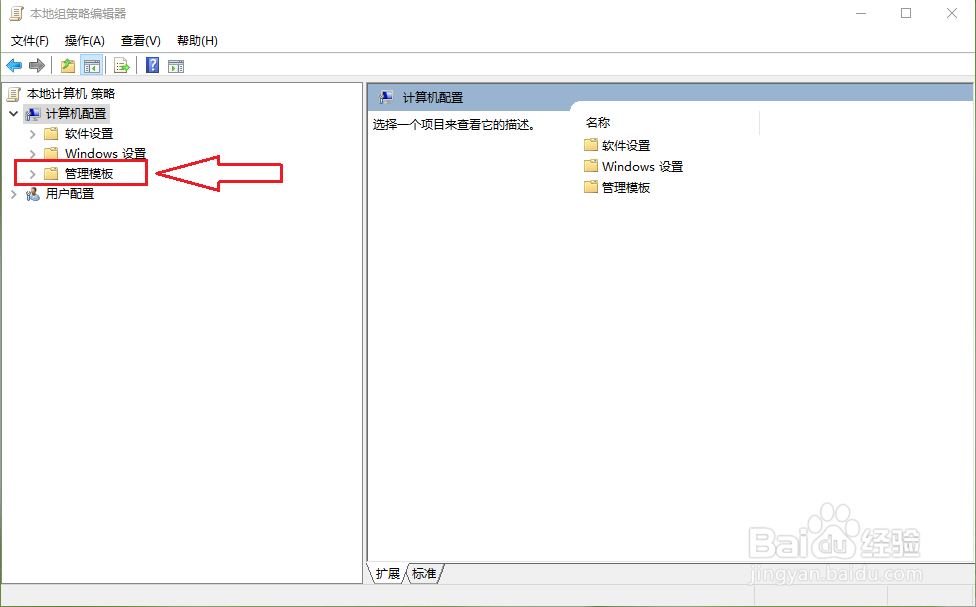This screenshot has width=976, height=607.
Task: Click the Forward arrow toolbar icon
Action: point(37,65)
